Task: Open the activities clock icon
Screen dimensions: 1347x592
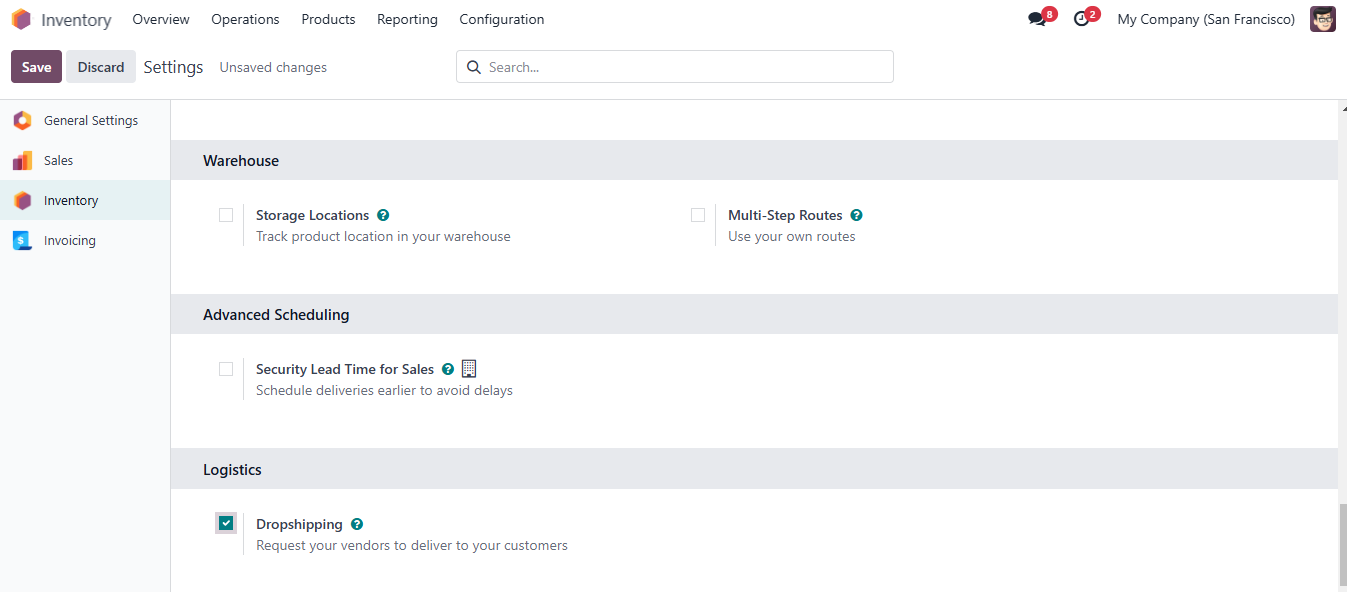Action: point(1081,19)
